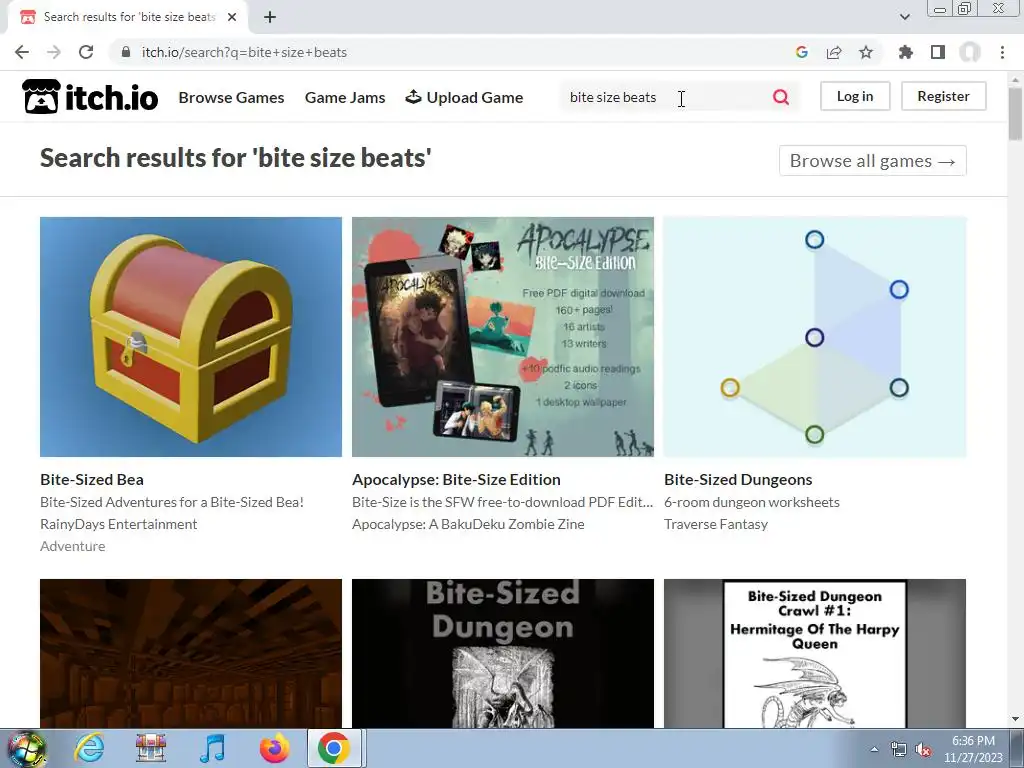Viewport: 1024px width, 768px height.
Task: Focus the bite size beats search field
Action: [663, 97]
